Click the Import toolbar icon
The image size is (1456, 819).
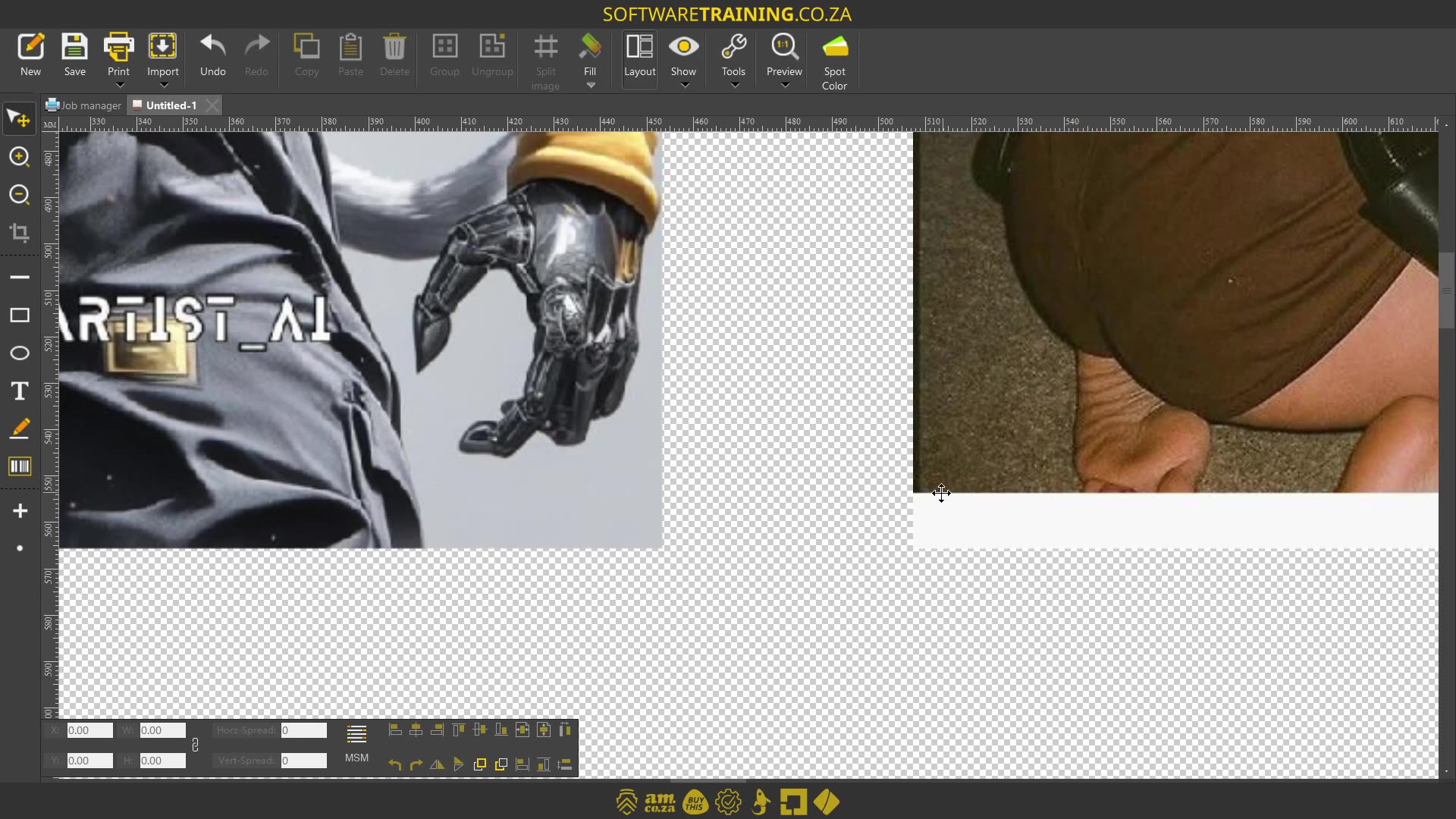(x=162, y=47)
